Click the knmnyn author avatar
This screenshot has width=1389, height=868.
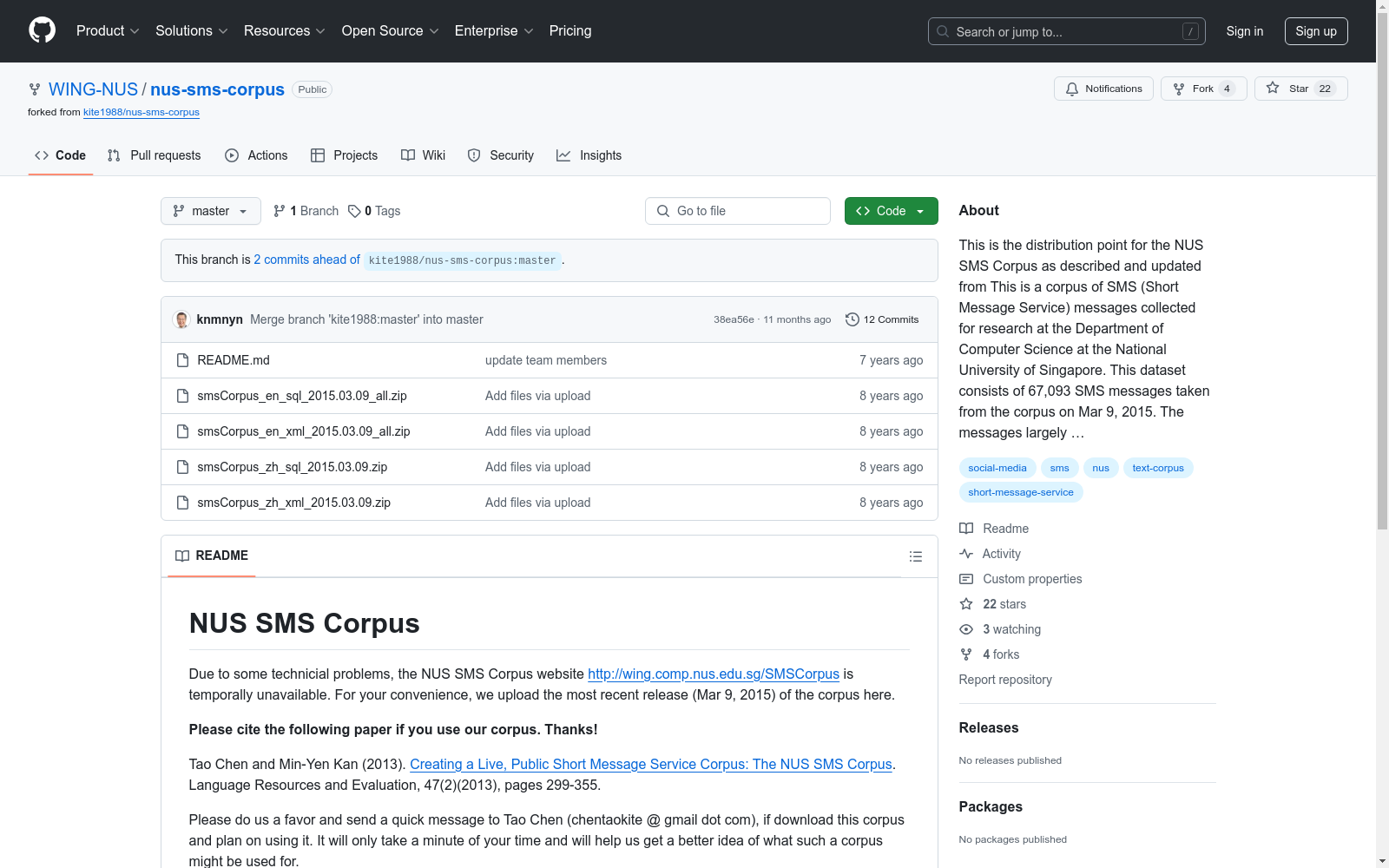(181, 319)
